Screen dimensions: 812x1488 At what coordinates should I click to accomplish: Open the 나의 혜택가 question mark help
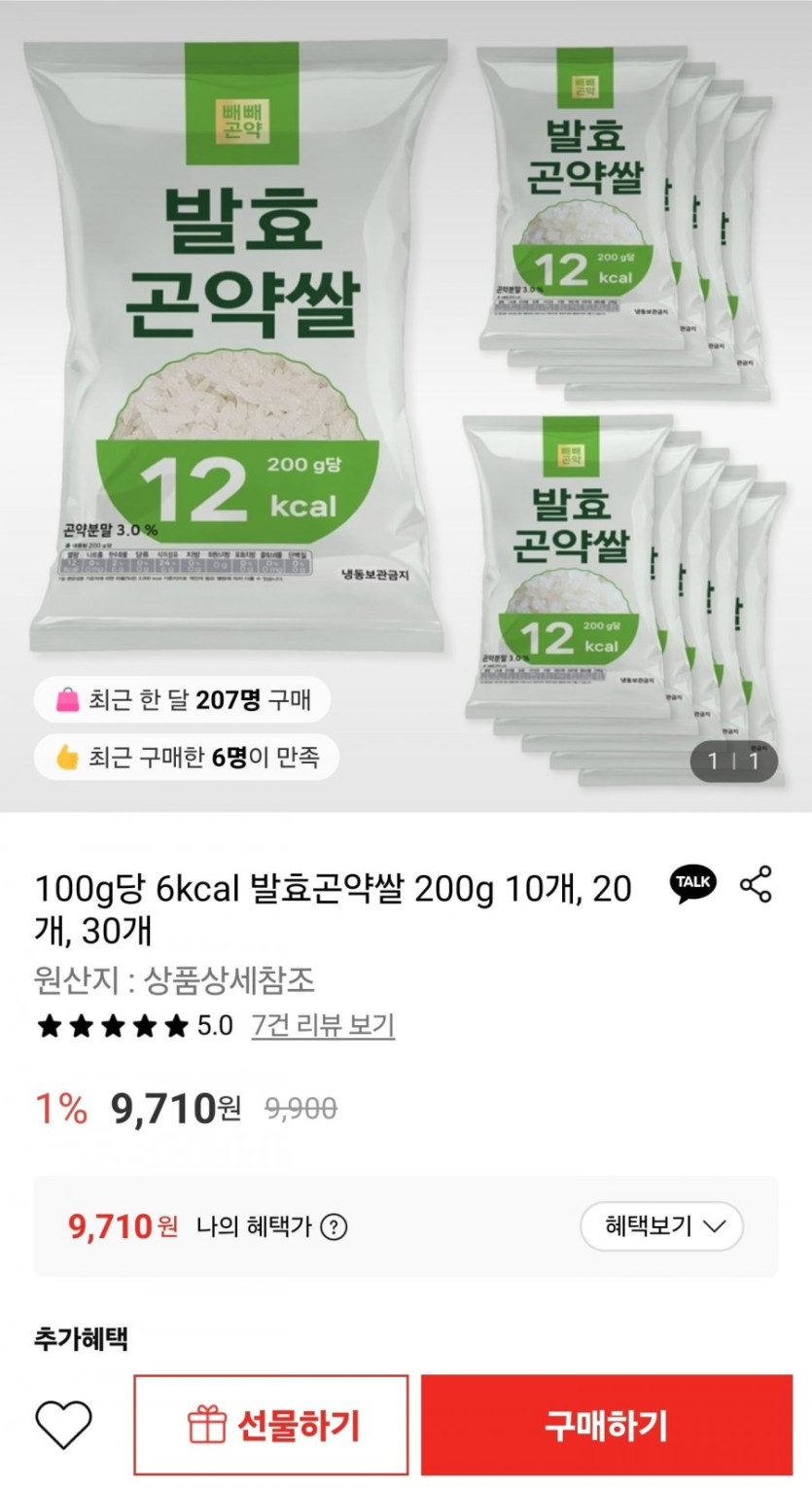pos(334,1226)
